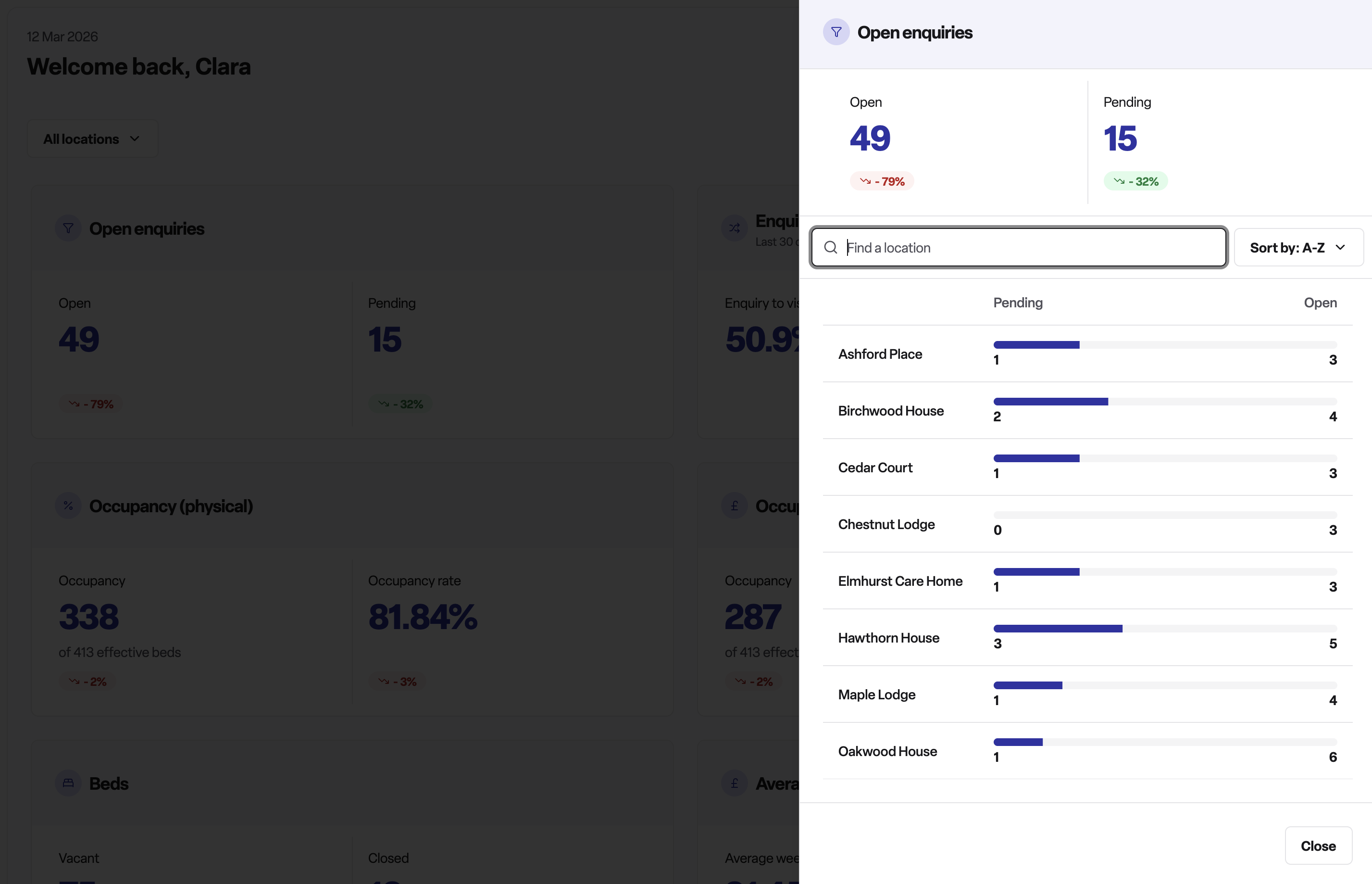Select the Ashford Place row label

880,354
